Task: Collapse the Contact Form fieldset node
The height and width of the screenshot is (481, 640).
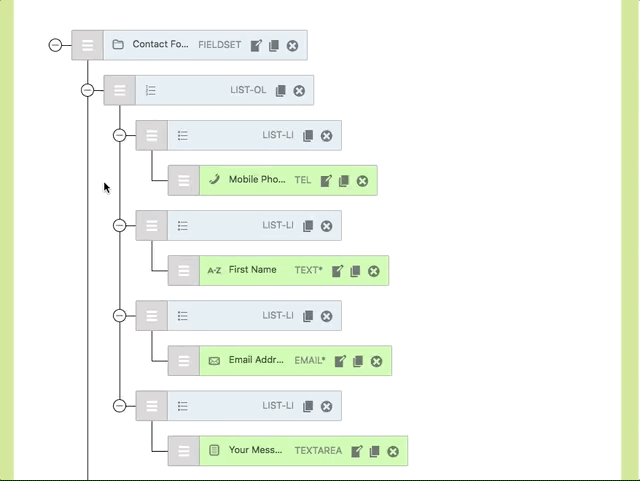Action: 55,45
